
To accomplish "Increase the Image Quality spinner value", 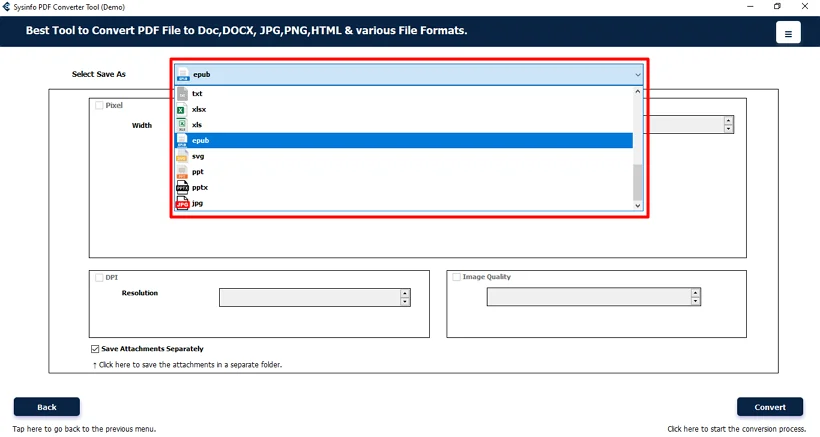I will [x=695, y=293].
